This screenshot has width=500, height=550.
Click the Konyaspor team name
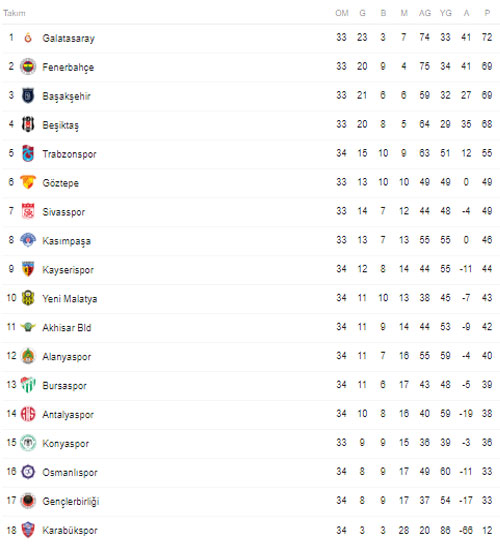66,443
